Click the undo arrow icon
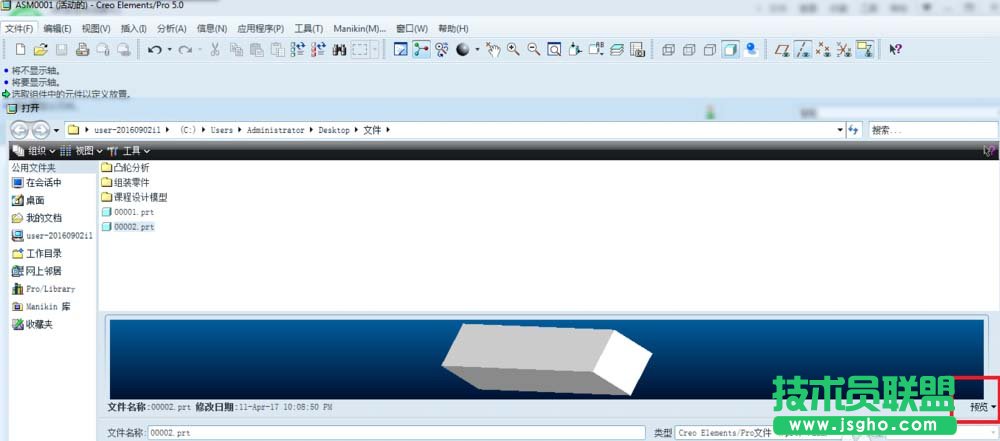 154,49
